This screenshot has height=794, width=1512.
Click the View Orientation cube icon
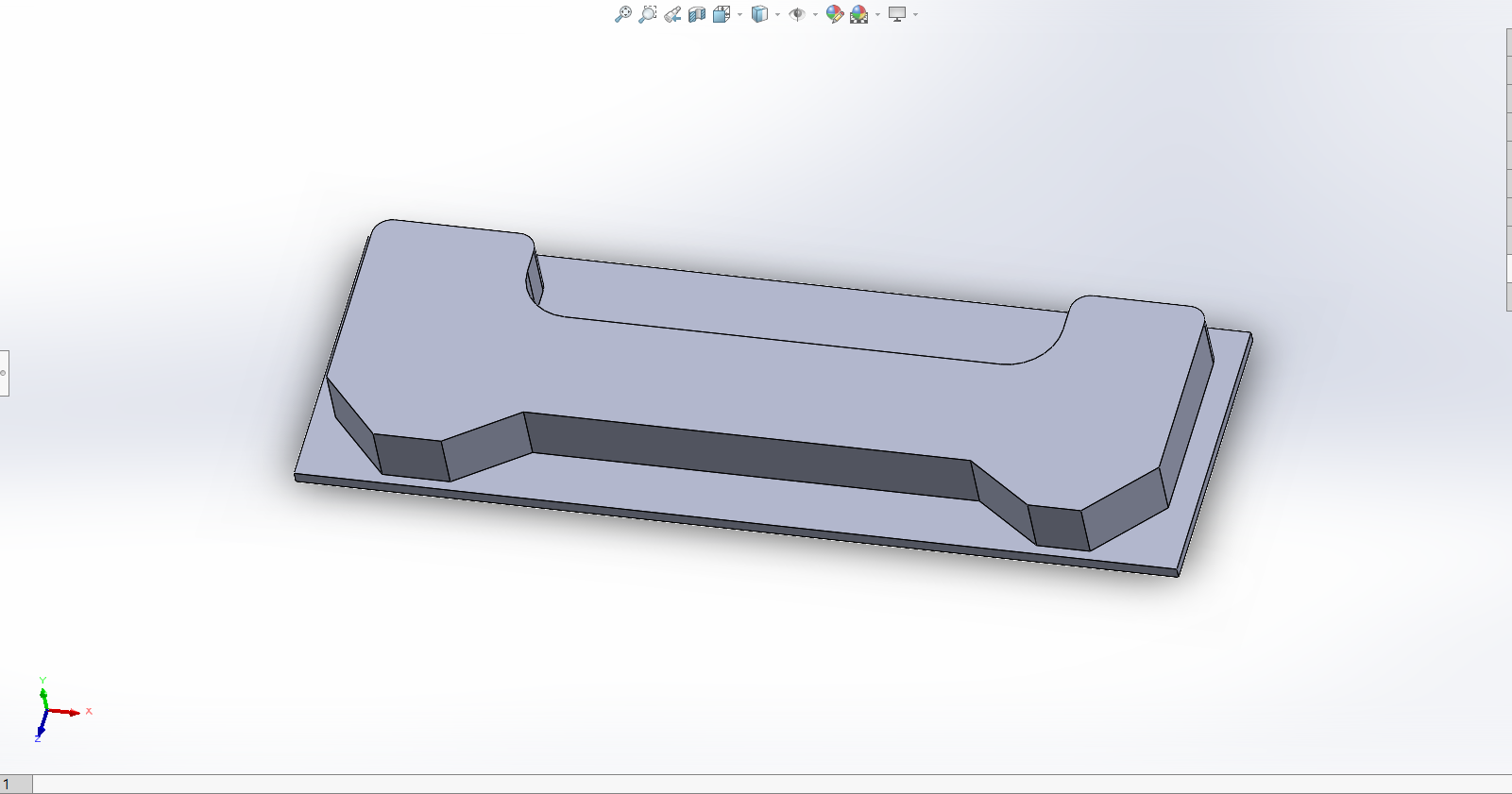pyautogui.click(x=722, y=14)
